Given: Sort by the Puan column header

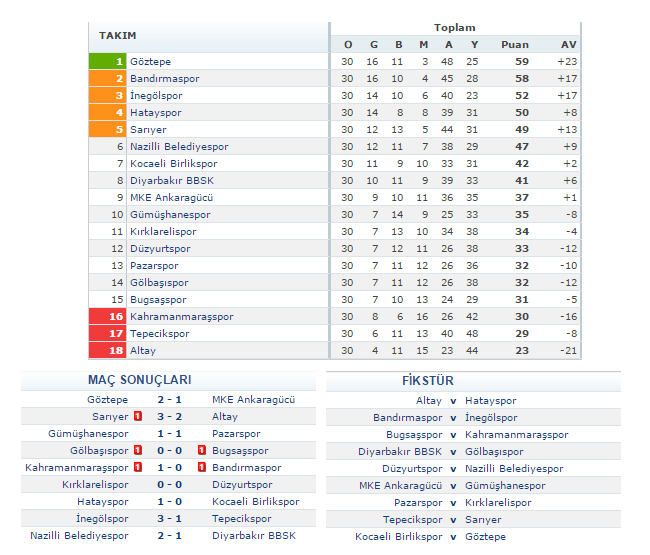Looking at the screenshot, I should [514, 44].
